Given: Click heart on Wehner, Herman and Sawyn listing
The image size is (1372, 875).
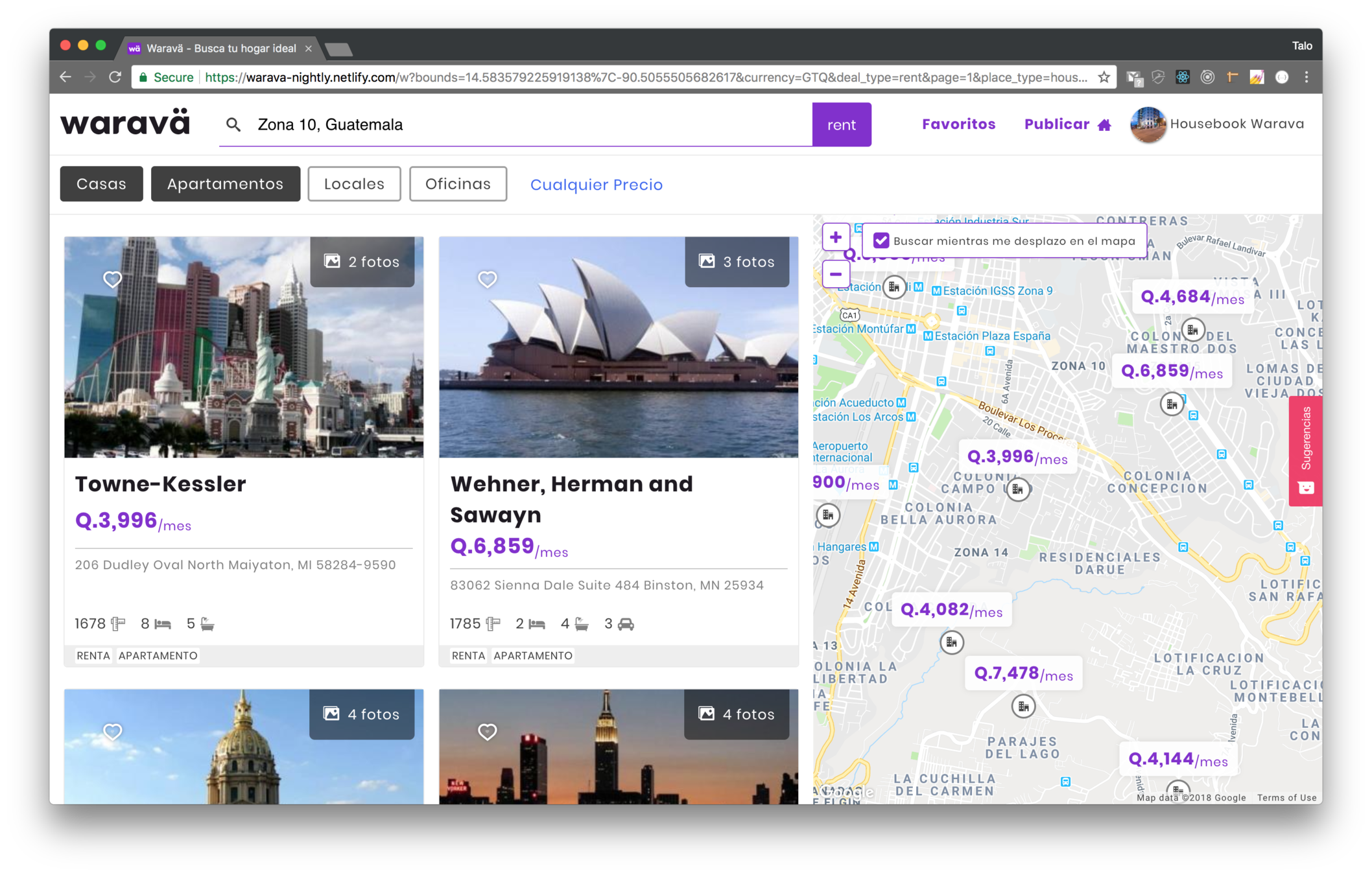Looking at the screenshot, I should point(487,279).
